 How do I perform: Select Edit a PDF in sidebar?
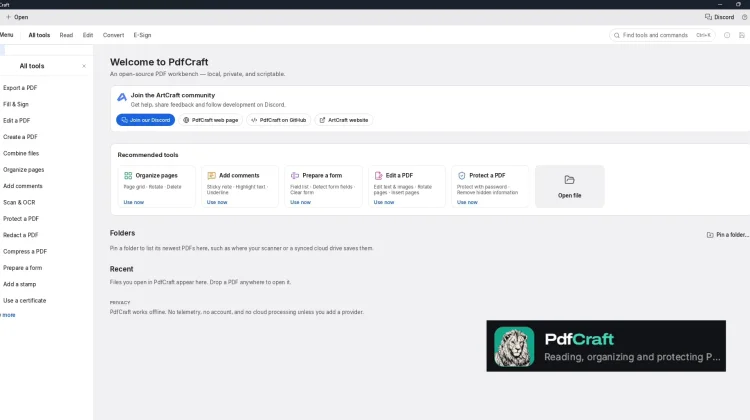(x=17, y=121)
